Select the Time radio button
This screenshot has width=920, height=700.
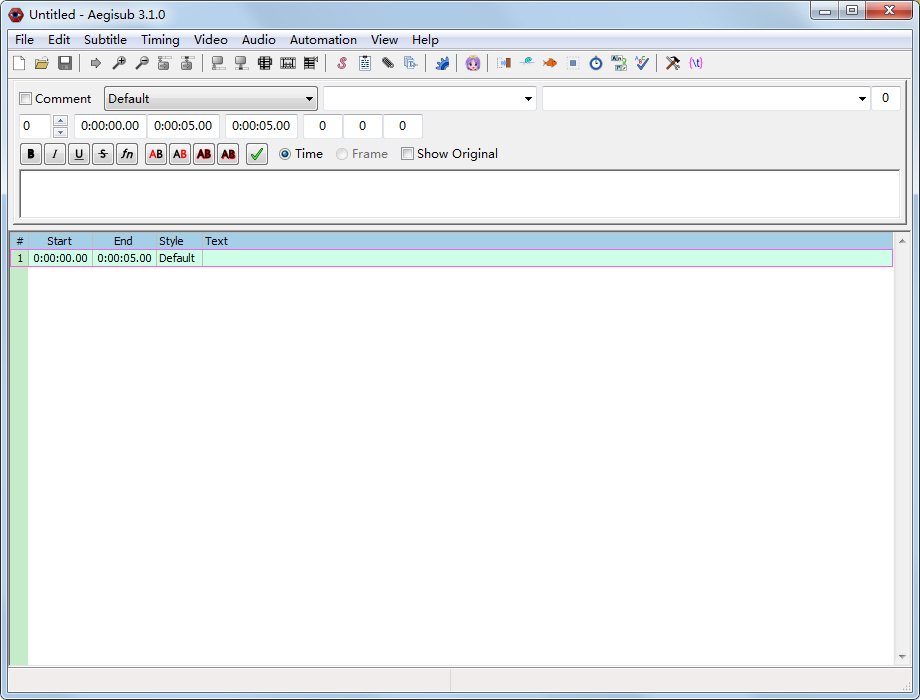(x=285, y=154)
